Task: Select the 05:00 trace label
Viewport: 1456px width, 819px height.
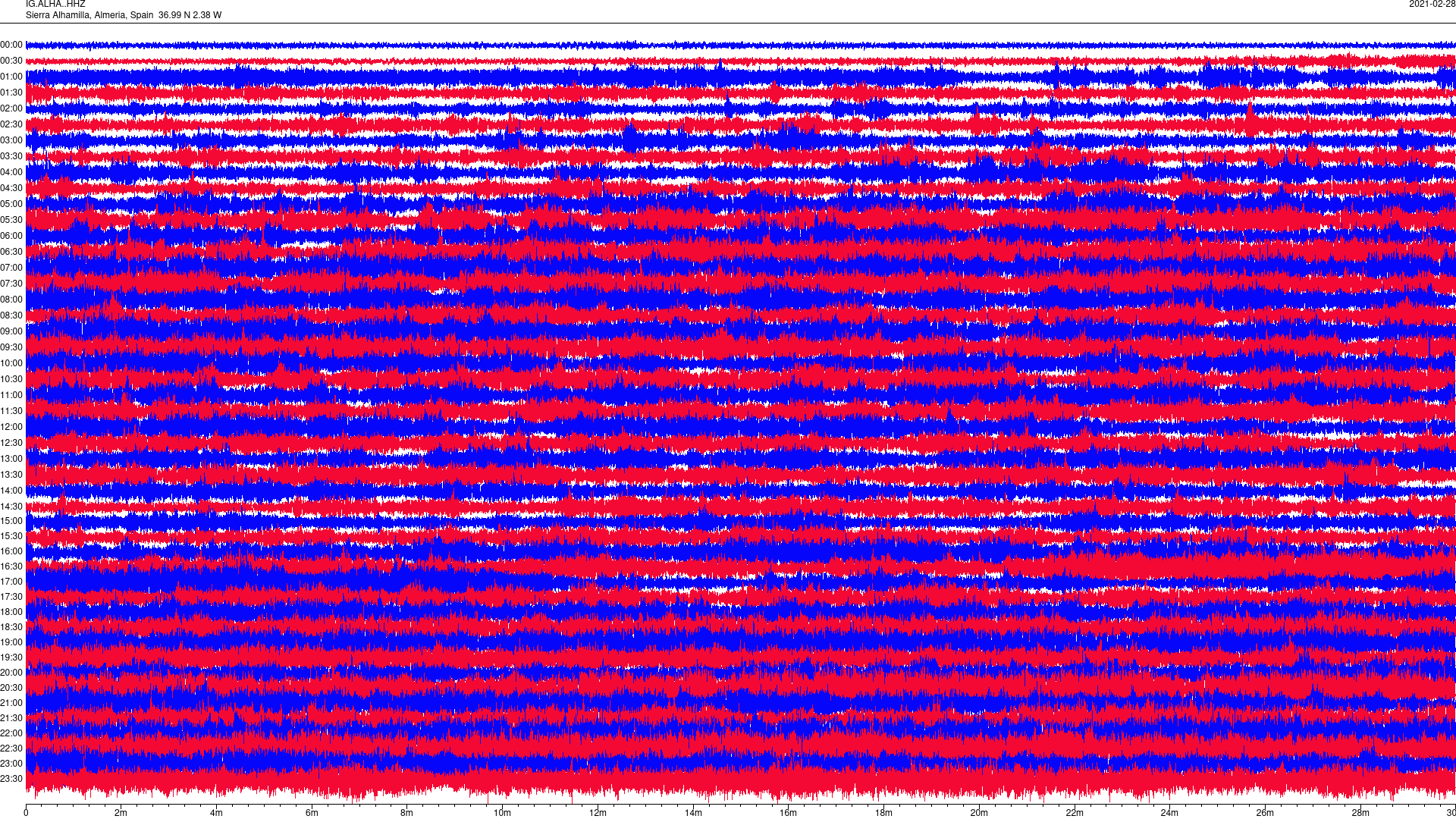Action: pyautogui.click(x=11, y=205)
